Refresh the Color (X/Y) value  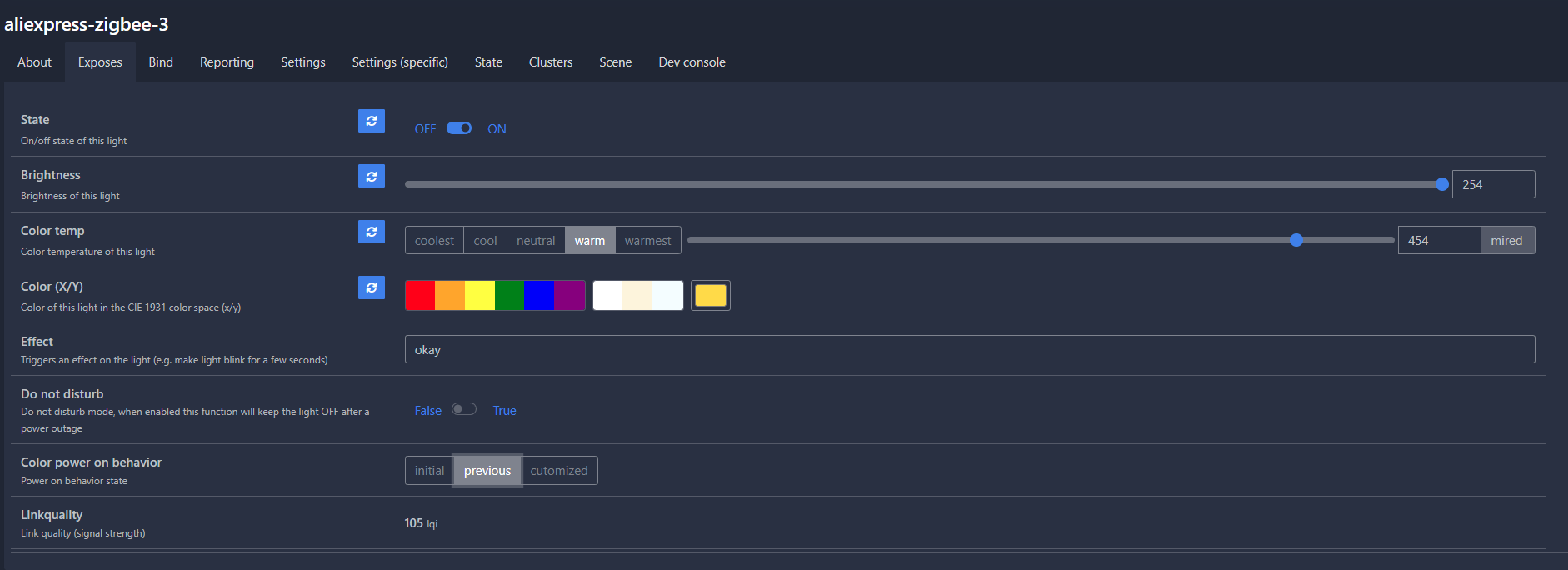point(372,287)
